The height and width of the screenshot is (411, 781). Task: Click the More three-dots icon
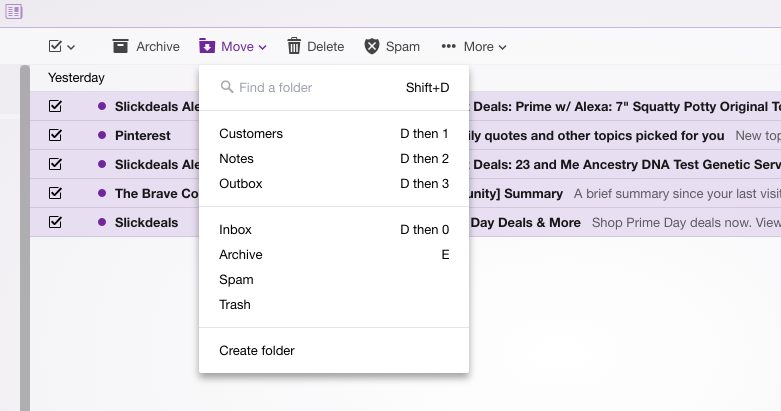pos(449,46)
